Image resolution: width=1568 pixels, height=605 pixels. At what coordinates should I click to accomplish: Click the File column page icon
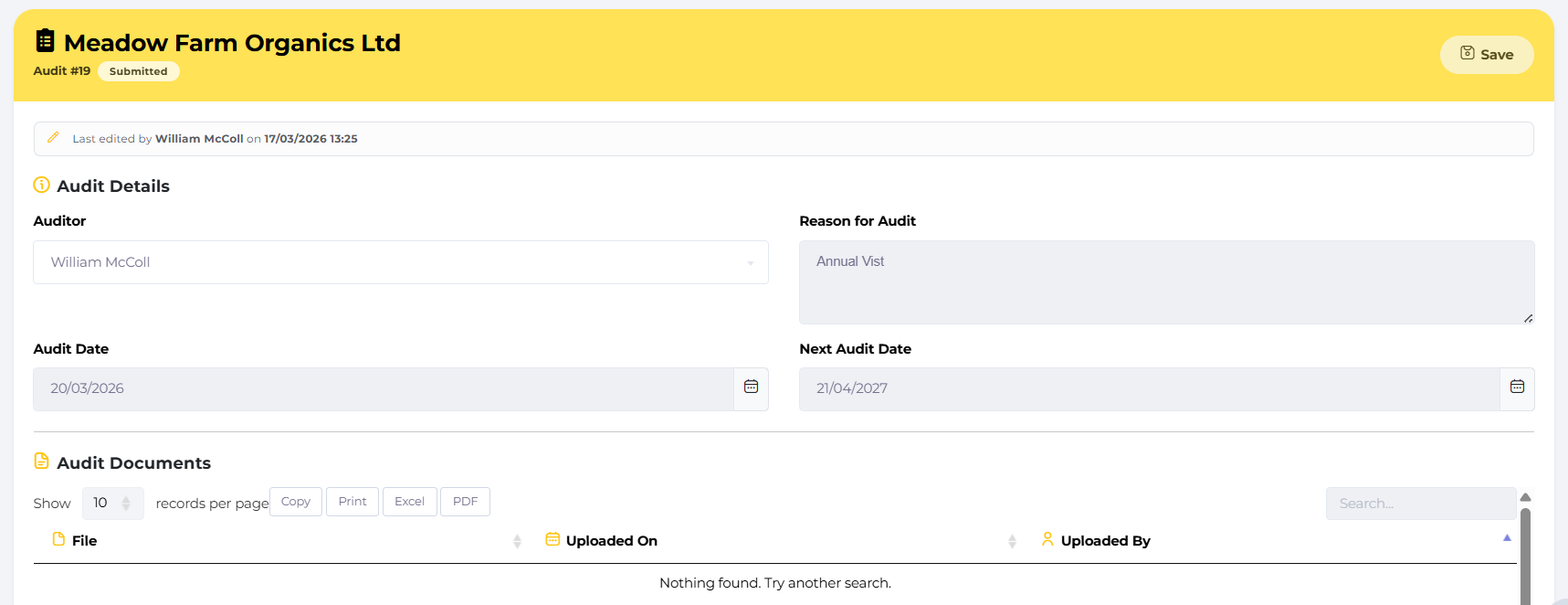58,539
